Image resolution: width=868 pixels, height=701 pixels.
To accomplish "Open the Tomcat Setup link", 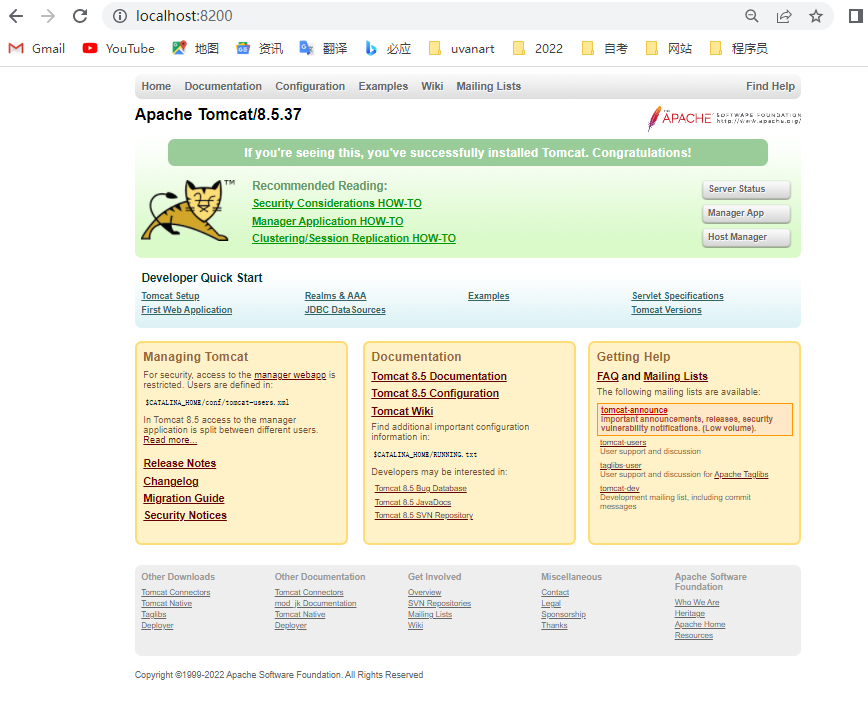I will point(170,296).
